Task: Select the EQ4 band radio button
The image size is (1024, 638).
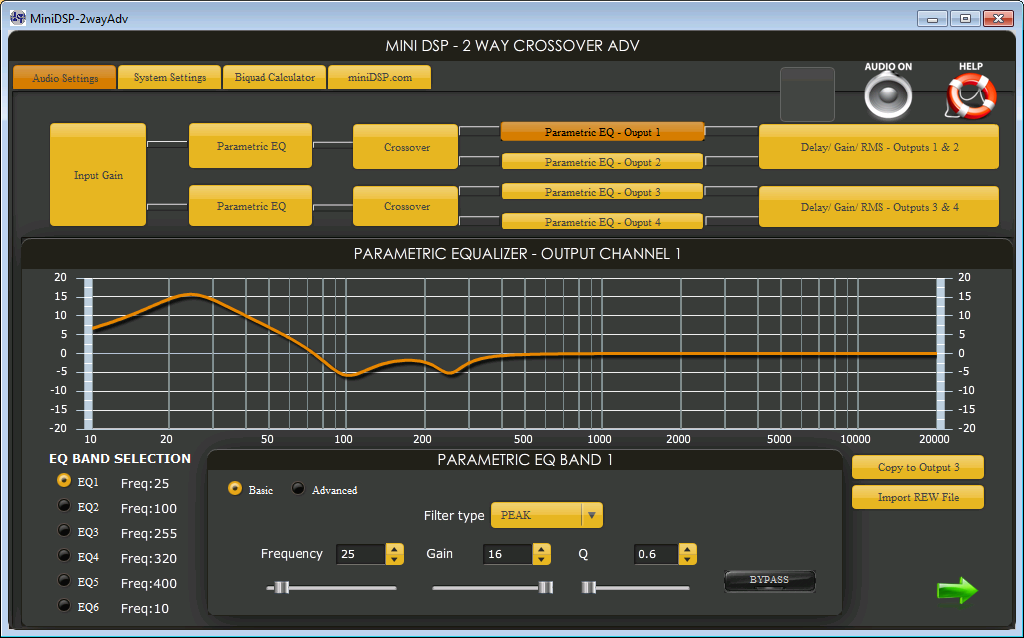Action: 63,555
